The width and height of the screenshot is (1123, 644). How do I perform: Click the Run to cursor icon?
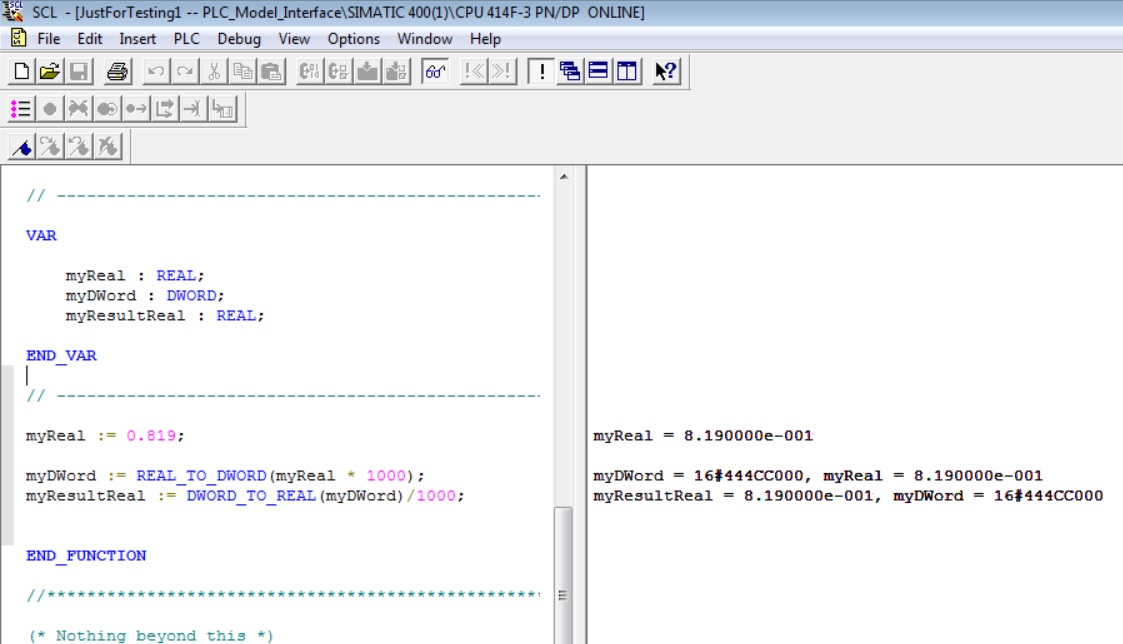(x=193, y=109)
